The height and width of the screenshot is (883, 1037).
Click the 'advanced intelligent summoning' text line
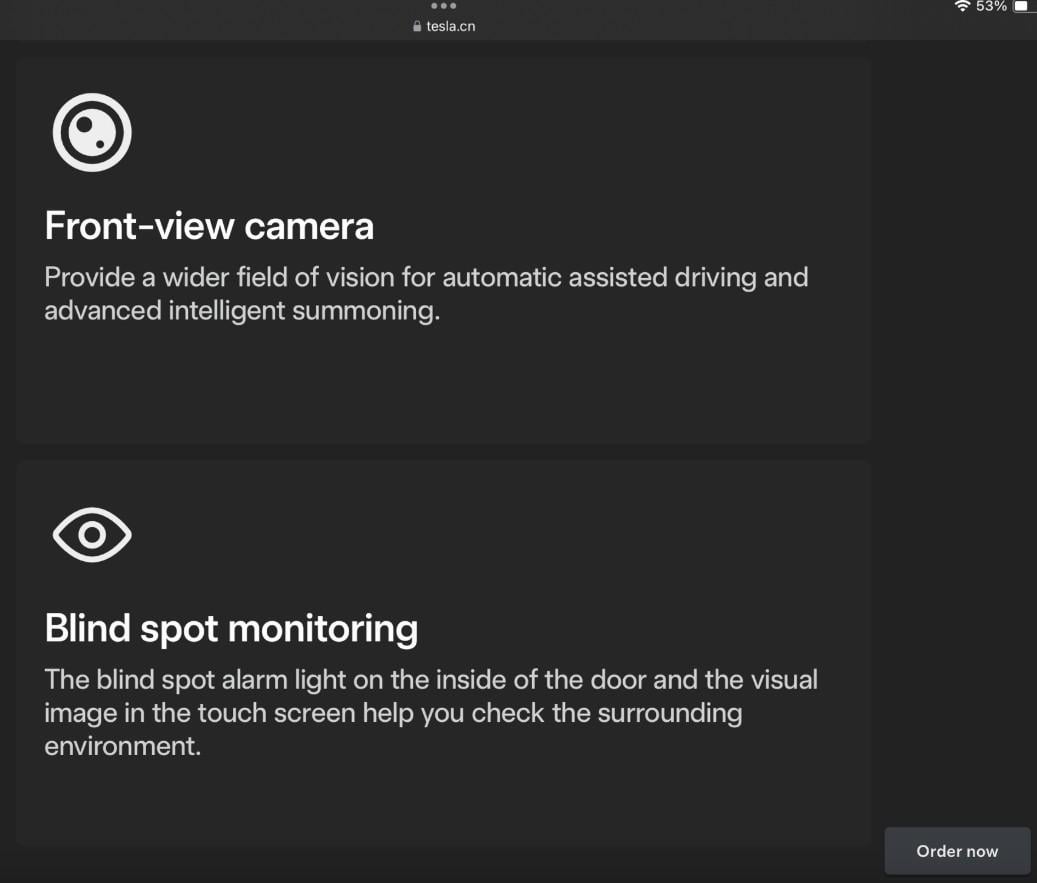click(x=242, y=310)
